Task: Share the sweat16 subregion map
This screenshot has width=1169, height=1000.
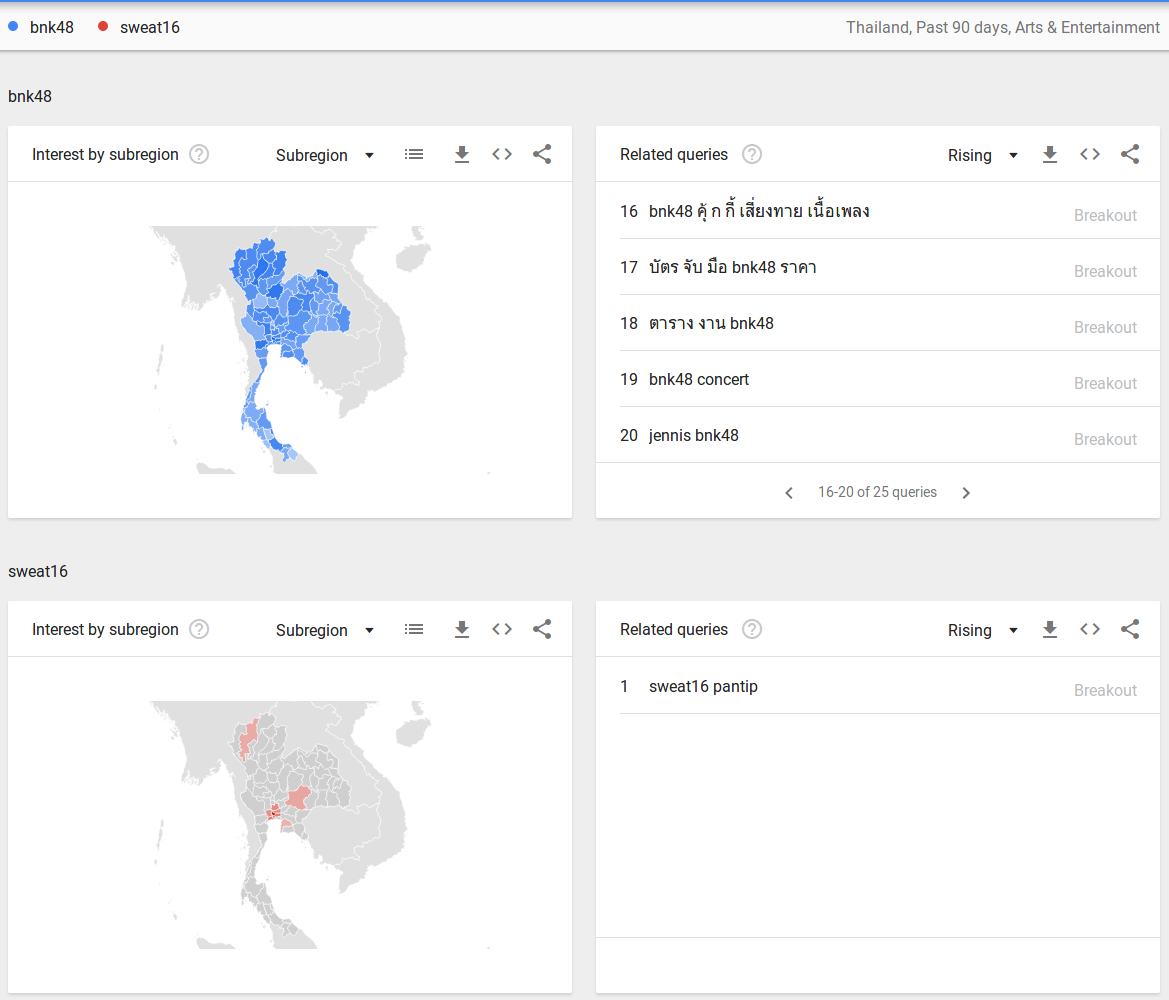Action: coord(542,629)
